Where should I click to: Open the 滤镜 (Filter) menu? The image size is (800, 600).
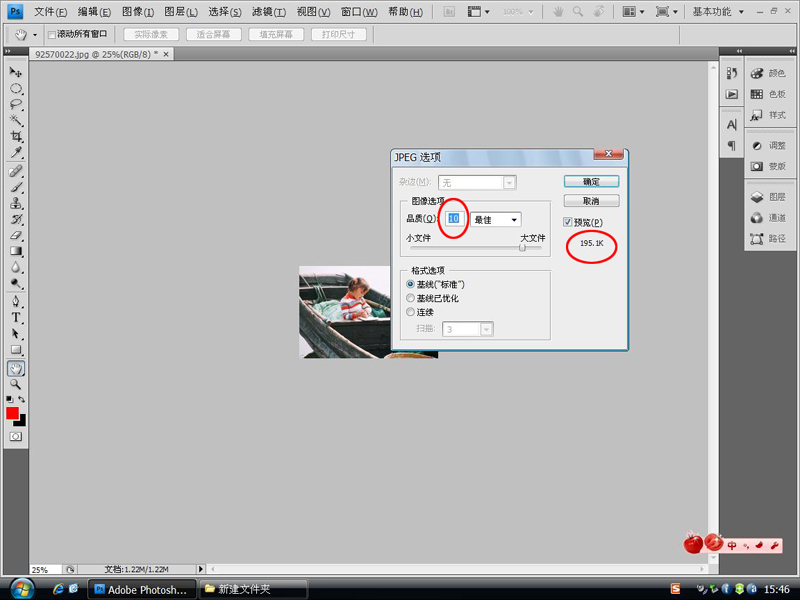click(x=267, y=12)
